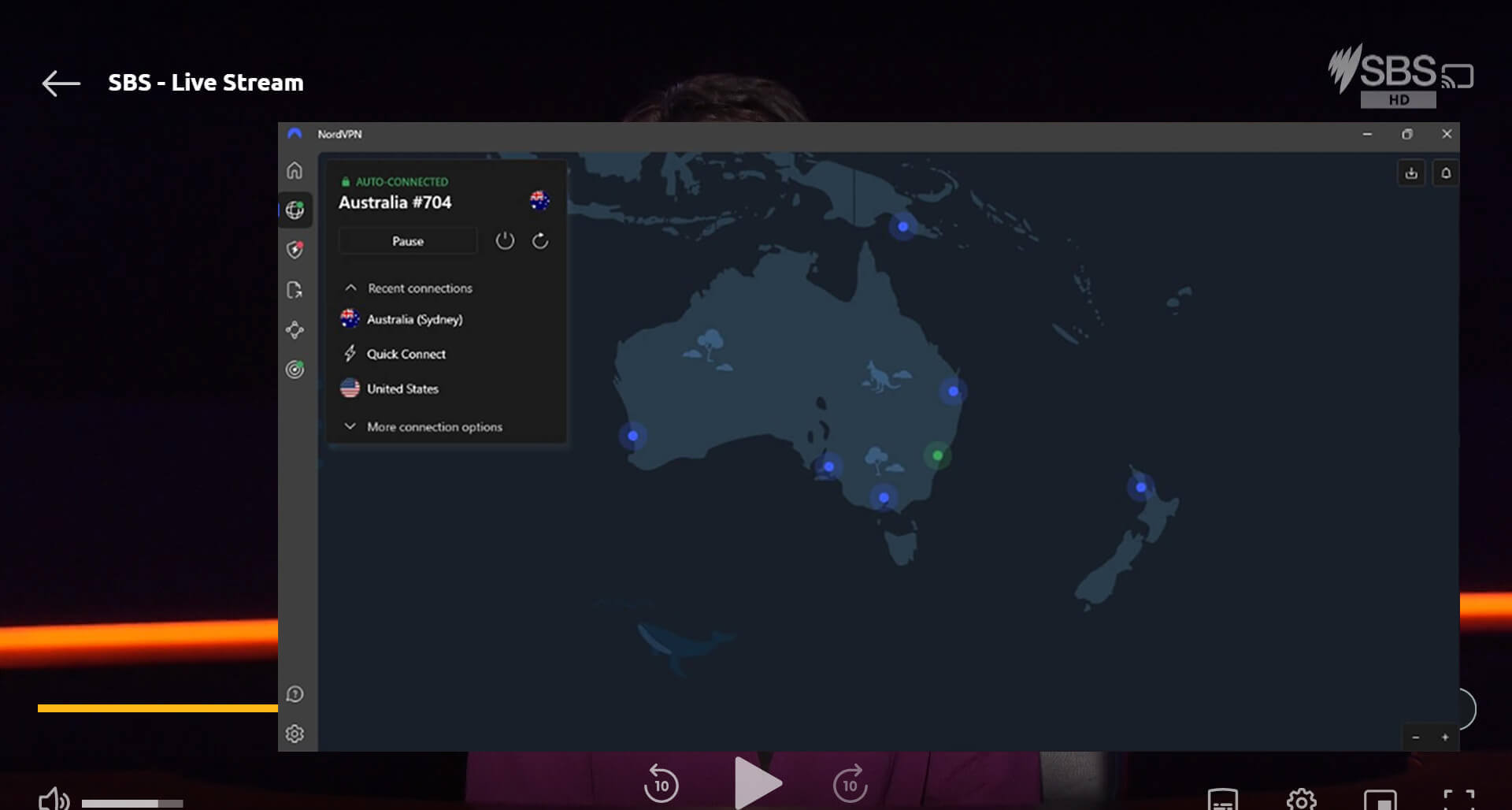Minimize the NordVPN window
The image size is (1512, 810).
click(x=1367, y=134)
